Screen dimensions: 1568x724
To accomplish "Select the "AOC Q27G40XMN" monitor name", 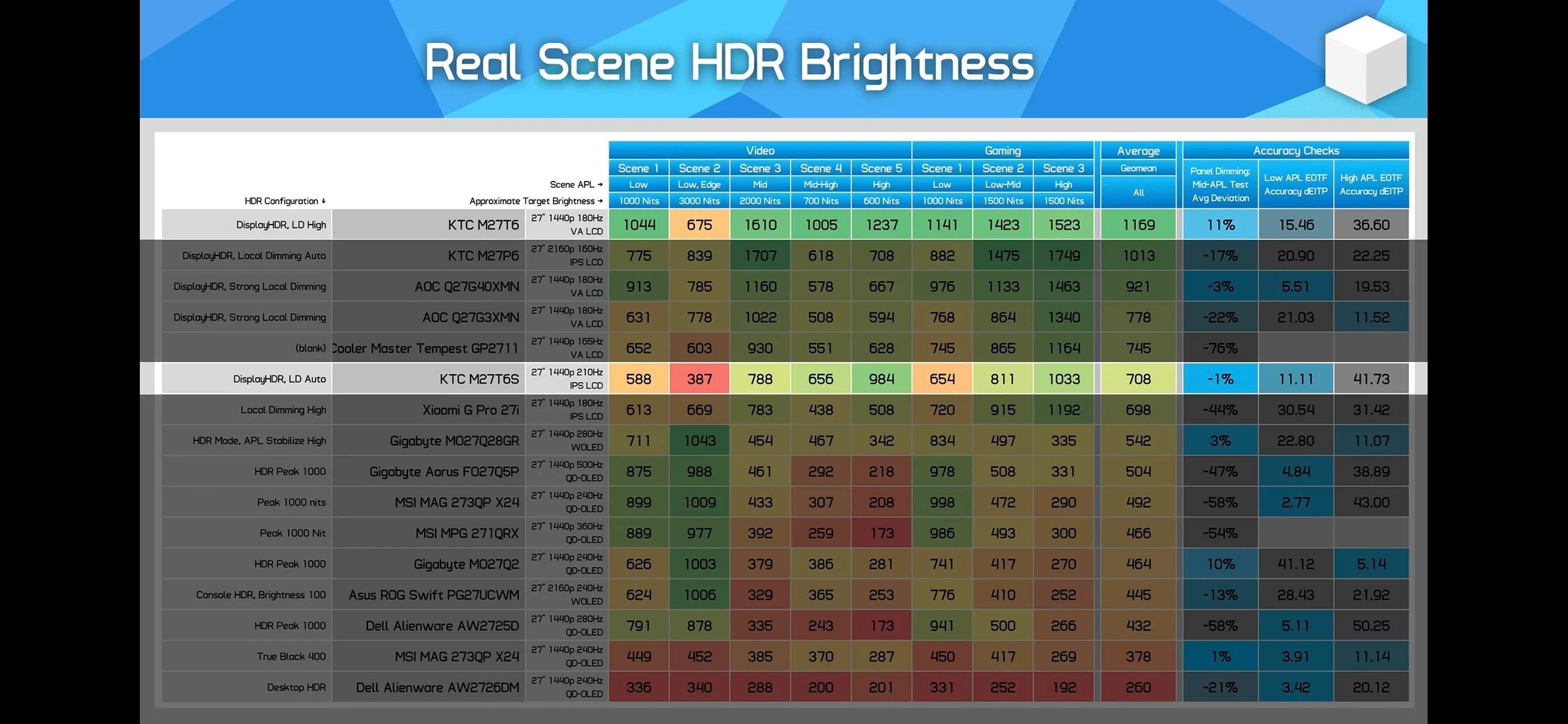I will (467, 286).
